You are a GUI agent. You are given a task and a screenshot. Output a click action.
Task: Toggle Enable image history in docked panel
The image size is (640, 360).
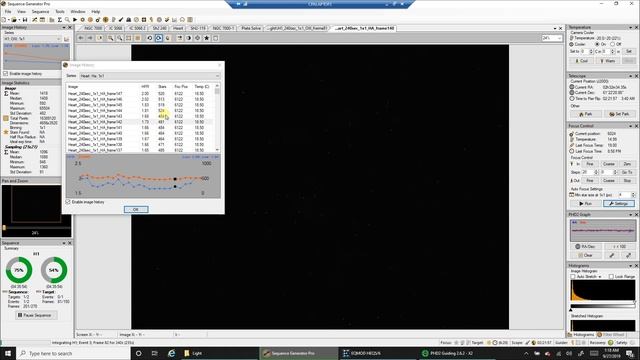[6, 74]
